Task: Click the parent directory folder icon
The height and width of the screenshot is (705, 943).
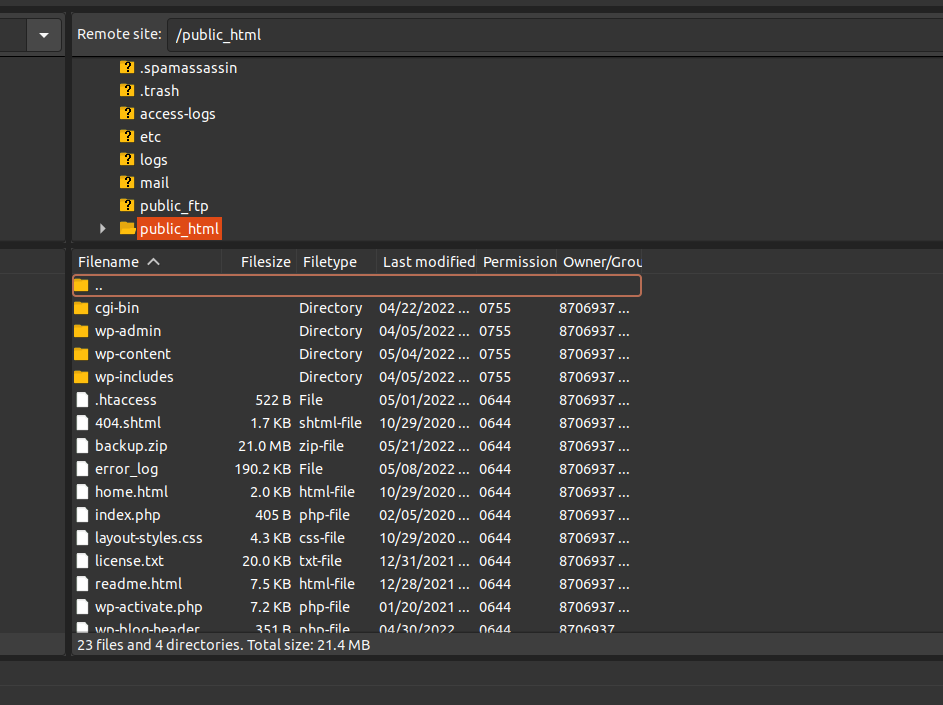Action: (x=82, y=285)
